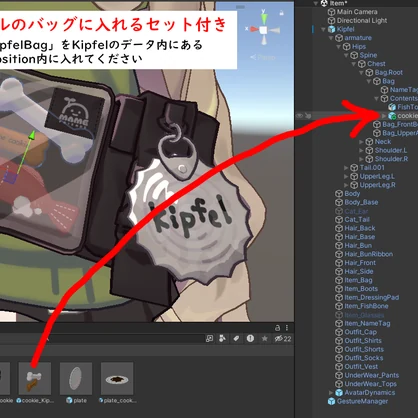
Task: Select Outfit_Shorts in the hierarchy
Action: point(364,349)
